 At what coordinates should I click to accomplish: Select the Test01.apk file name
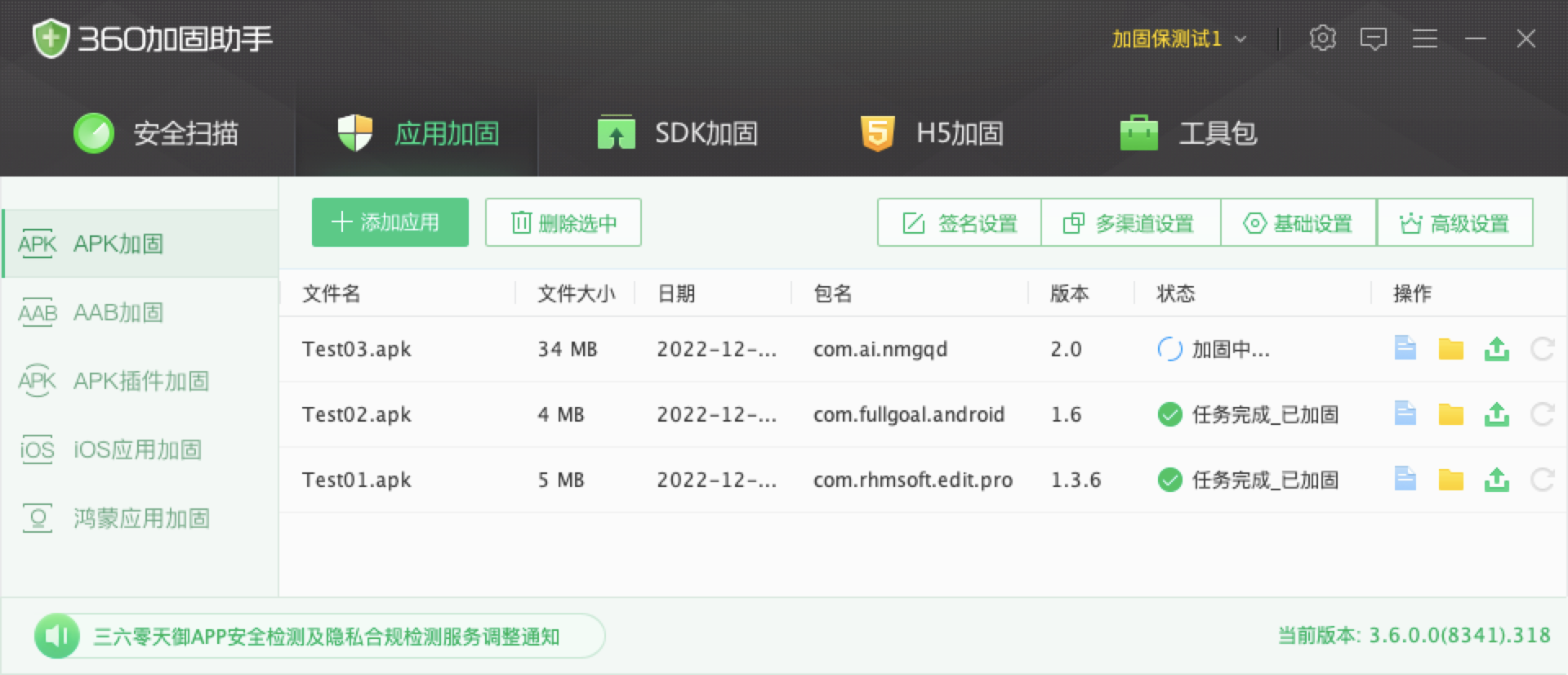[356, 480]
